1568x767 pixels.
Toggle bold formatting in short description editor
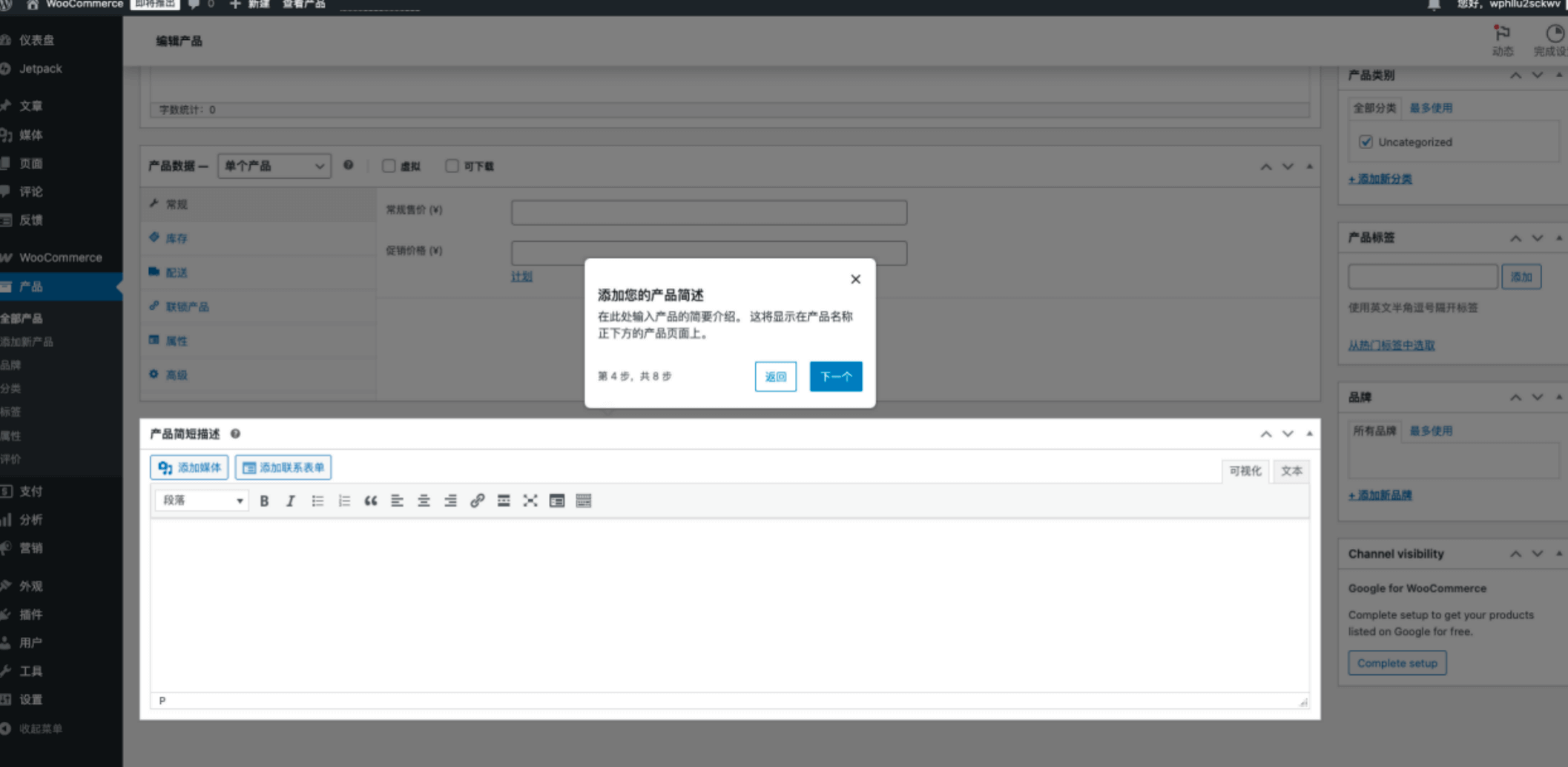click(x=264, y=501)
